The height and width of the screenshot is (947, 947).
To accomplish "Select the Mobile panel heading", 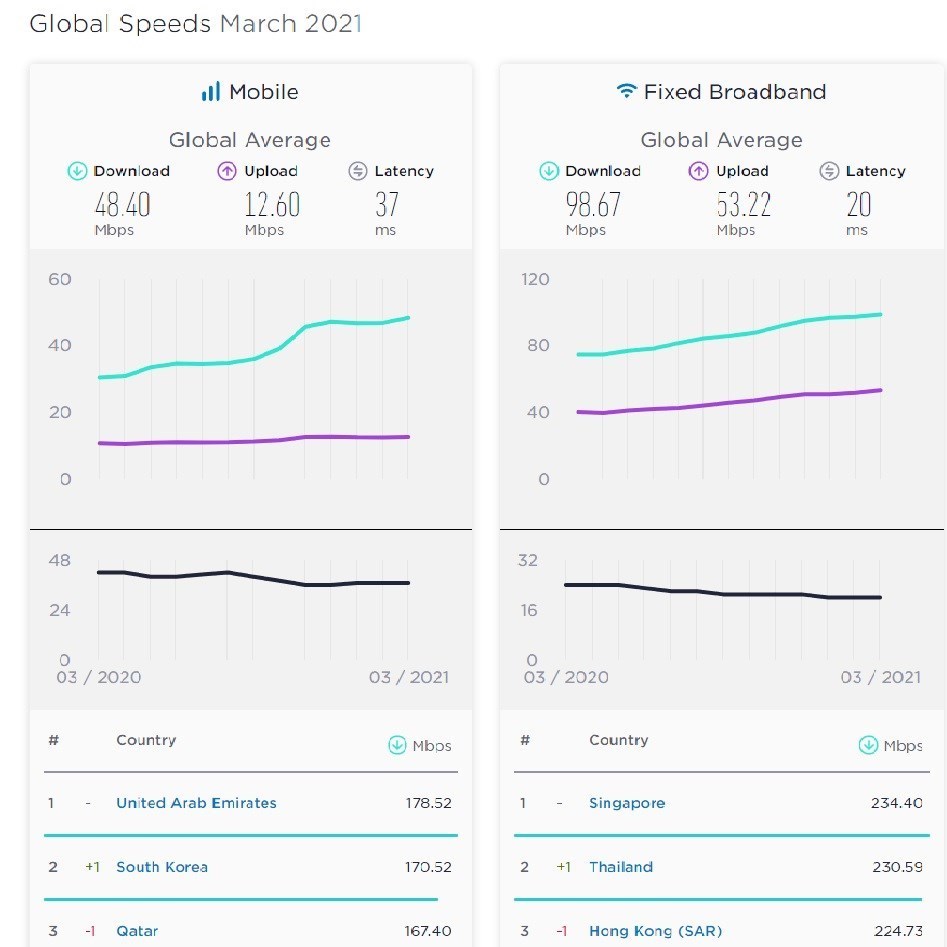I will click(263, 92).
